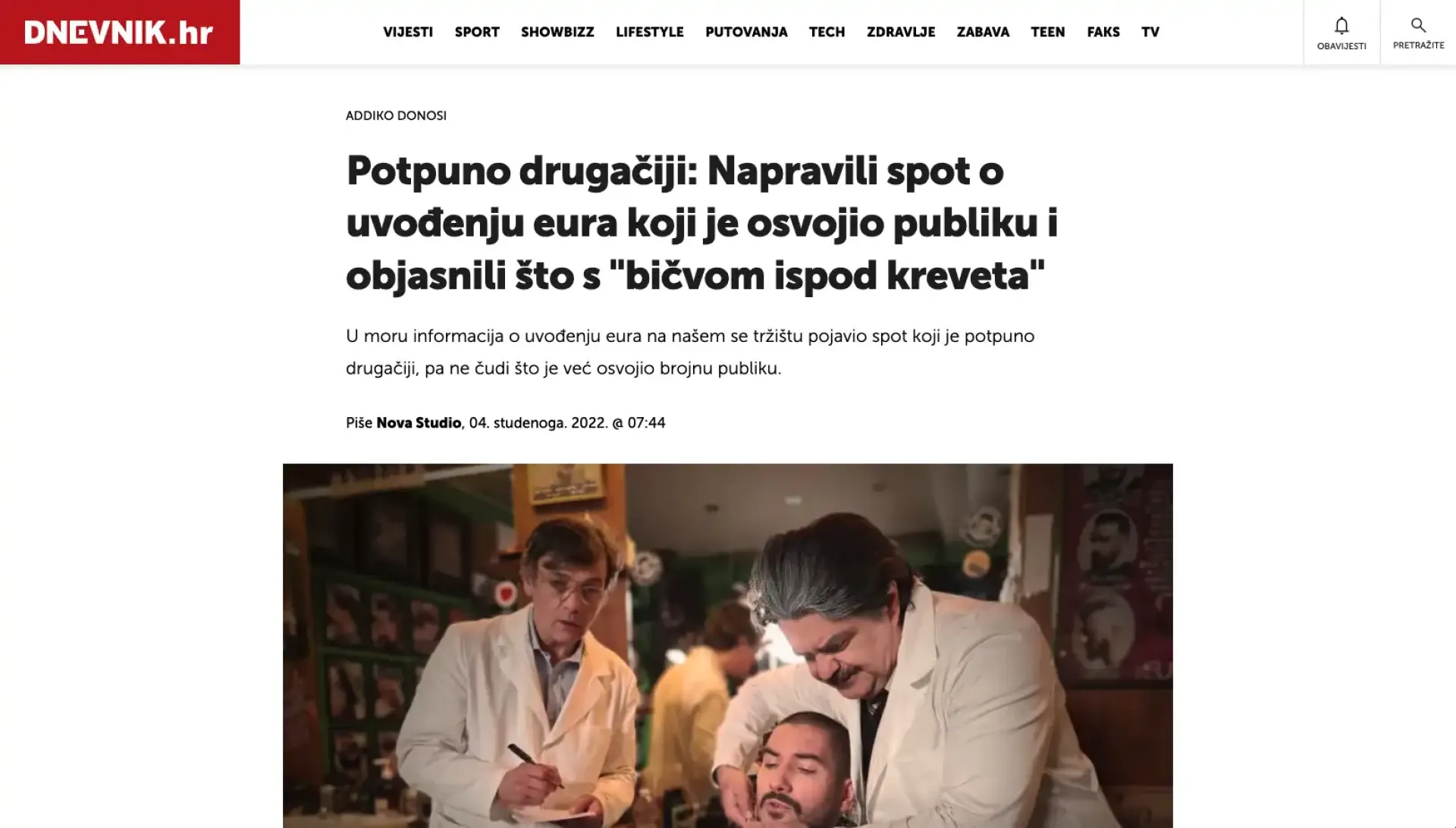The height and width of the screenshot is (828, 1456).
Task: Open the SPORT menu section
Action: click(x=477, y=32)
